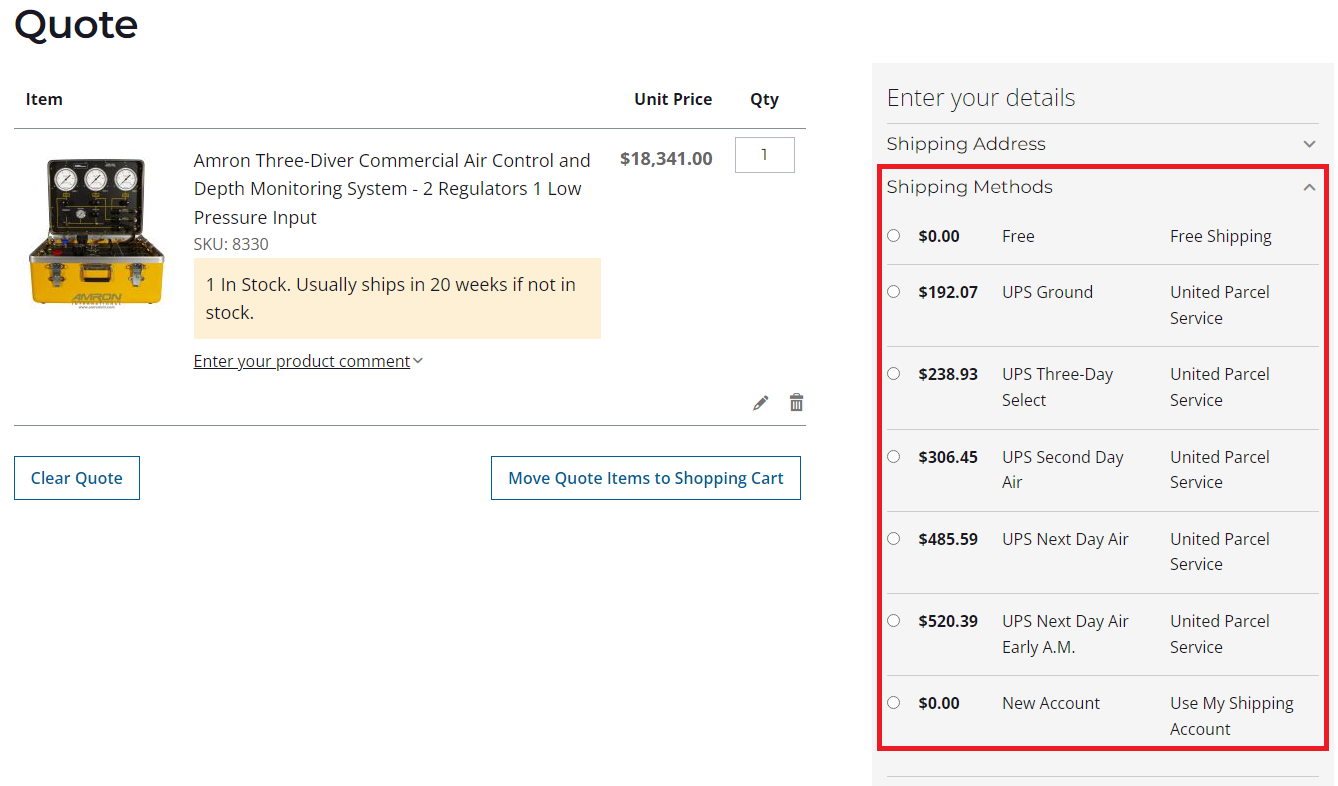Choose Use My Shipping Account option

pos(894,703)
